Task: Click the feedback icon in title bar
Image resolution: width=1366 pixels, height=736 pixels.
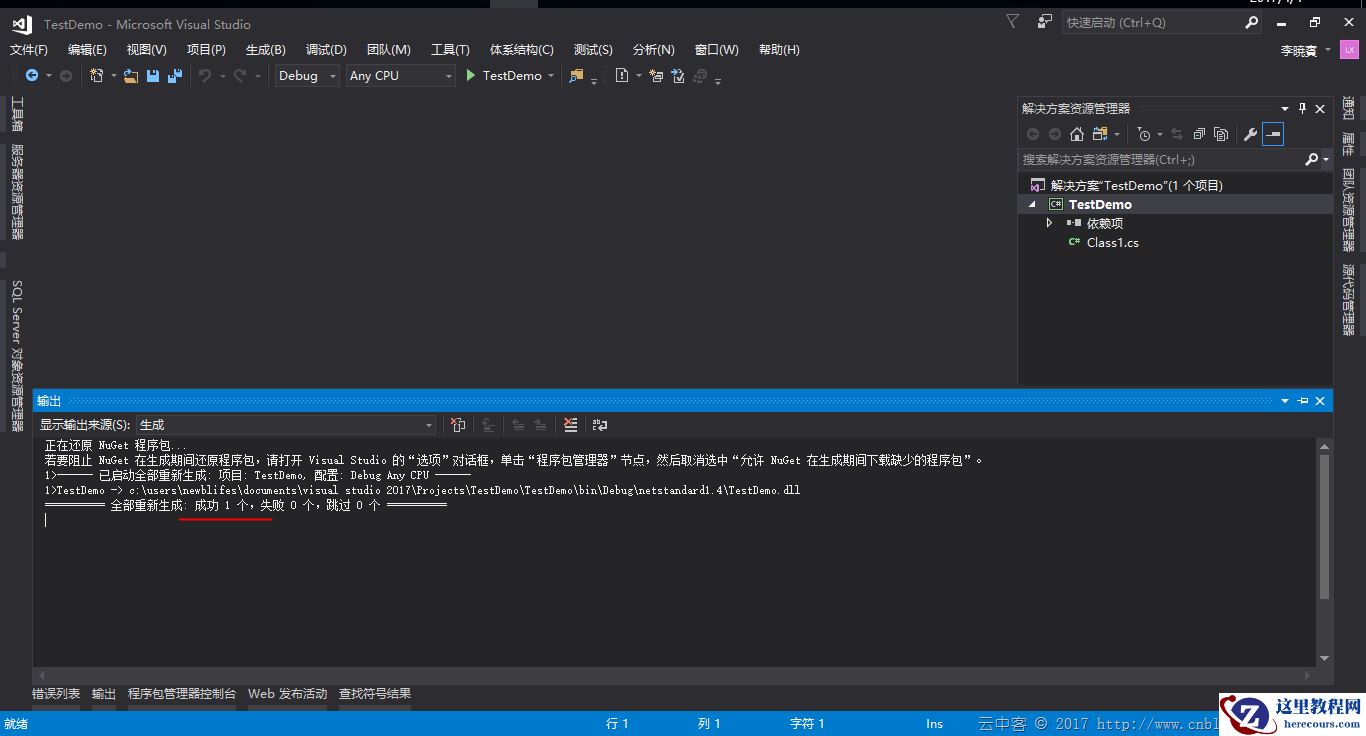Action: (x=1045, y=22)
